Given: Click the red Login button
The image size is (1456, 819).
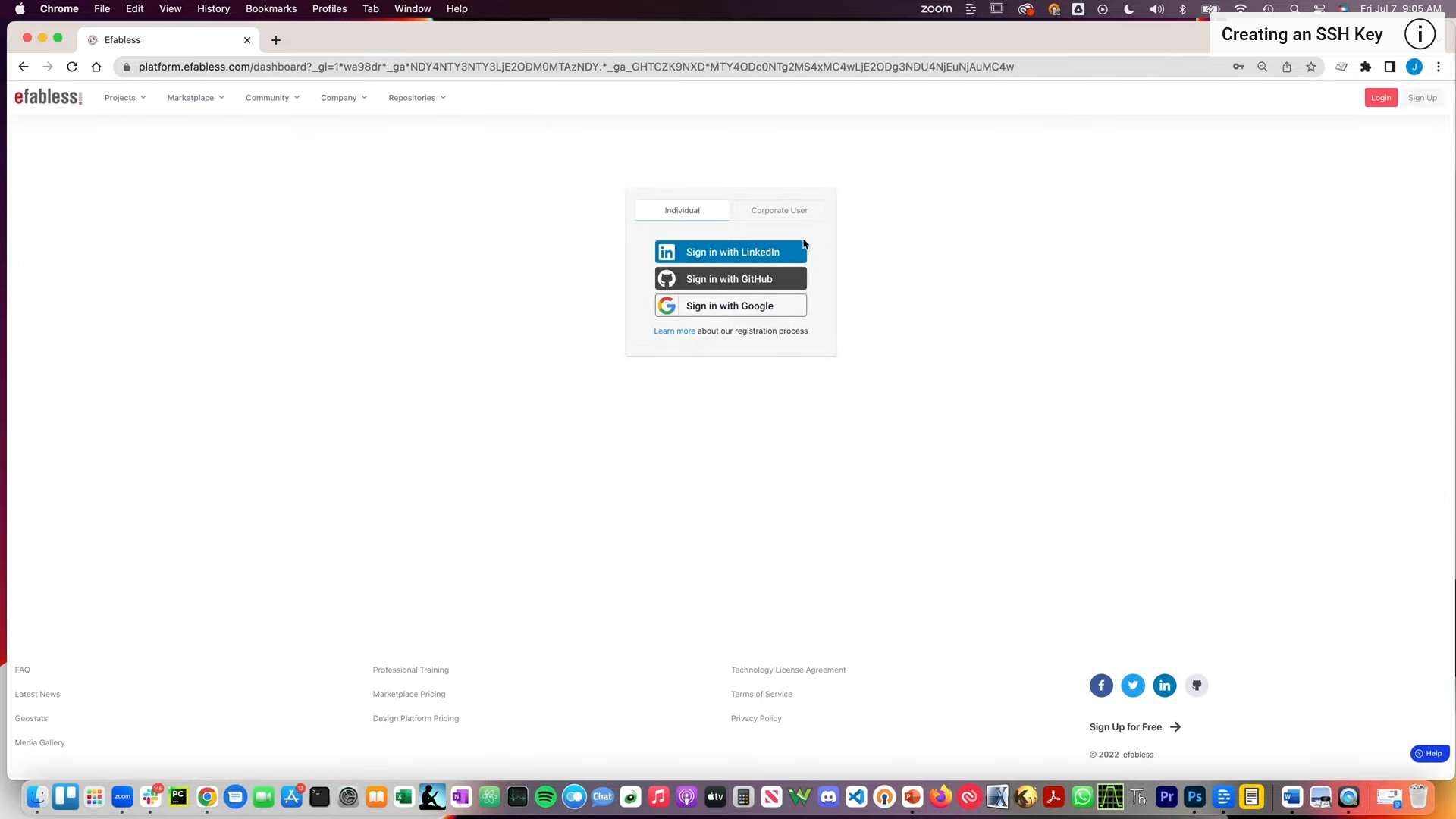Looking at the screenshot, I should (1381, 98).
